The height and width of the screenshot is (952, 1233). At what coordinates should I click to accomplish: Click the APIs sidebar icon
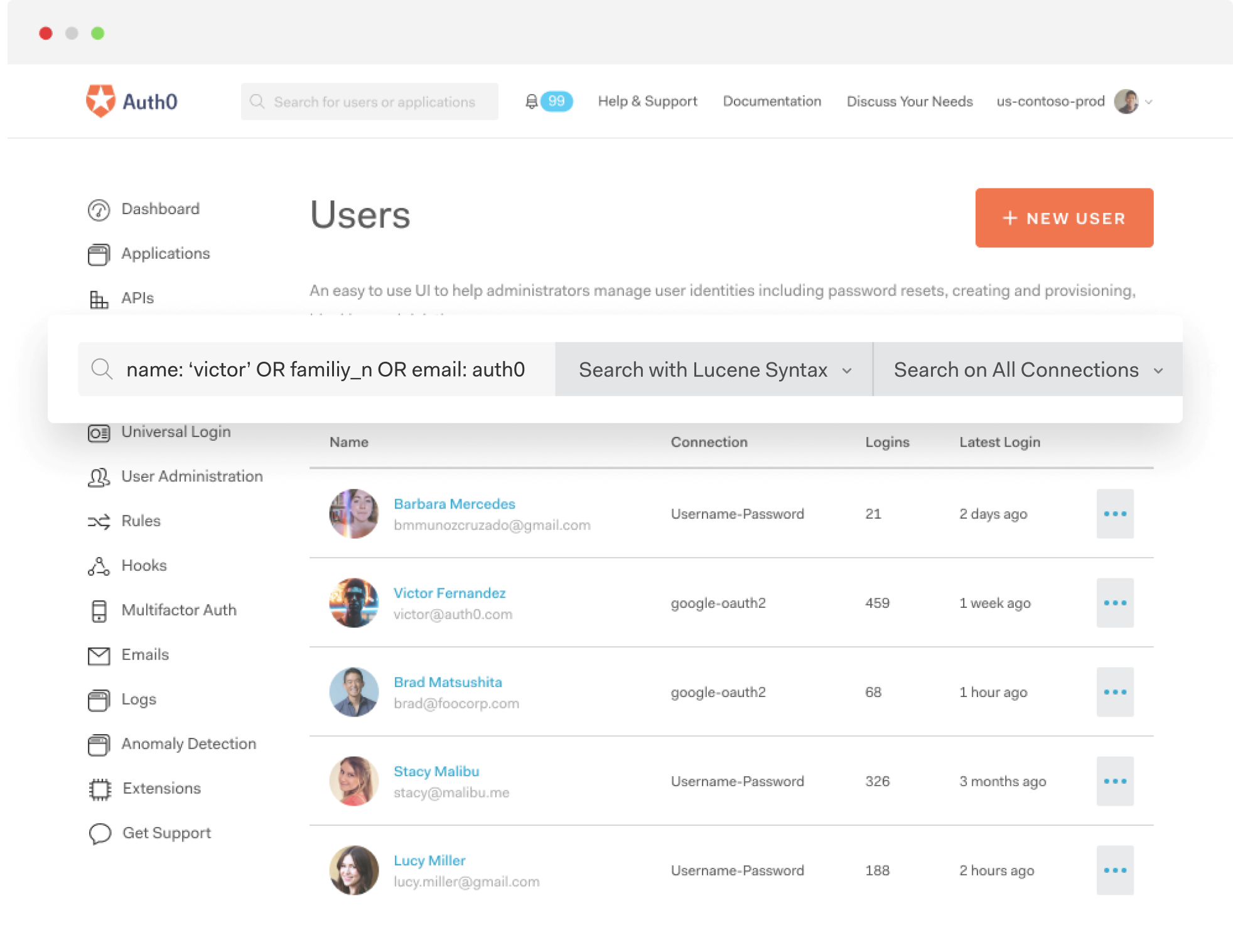(x=99, y=299)
